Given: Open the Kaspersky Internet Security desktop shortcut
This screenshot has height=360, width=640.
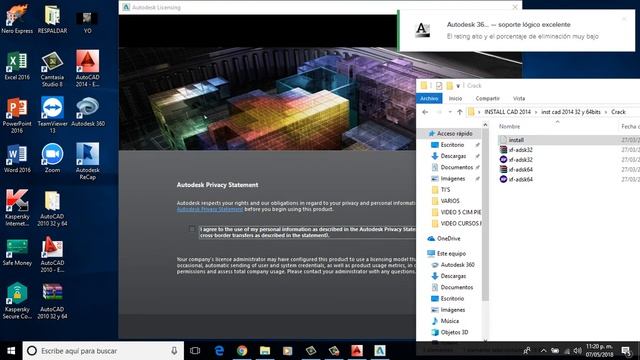Looking at the screenshot, I should pos(17,208).
